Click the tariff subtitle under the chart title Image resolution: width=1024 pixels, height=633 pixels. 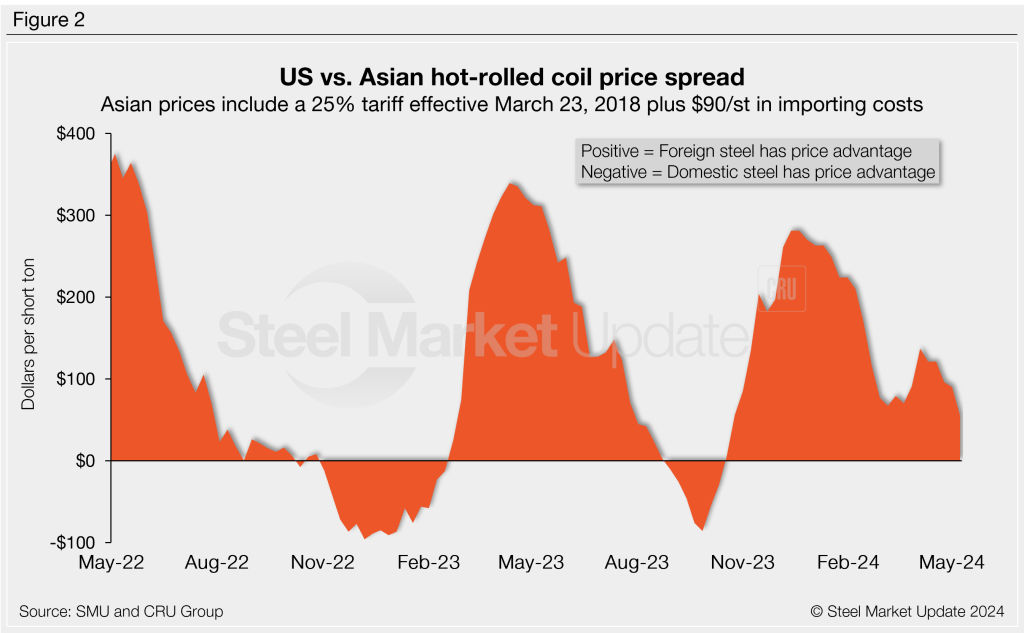512,103
